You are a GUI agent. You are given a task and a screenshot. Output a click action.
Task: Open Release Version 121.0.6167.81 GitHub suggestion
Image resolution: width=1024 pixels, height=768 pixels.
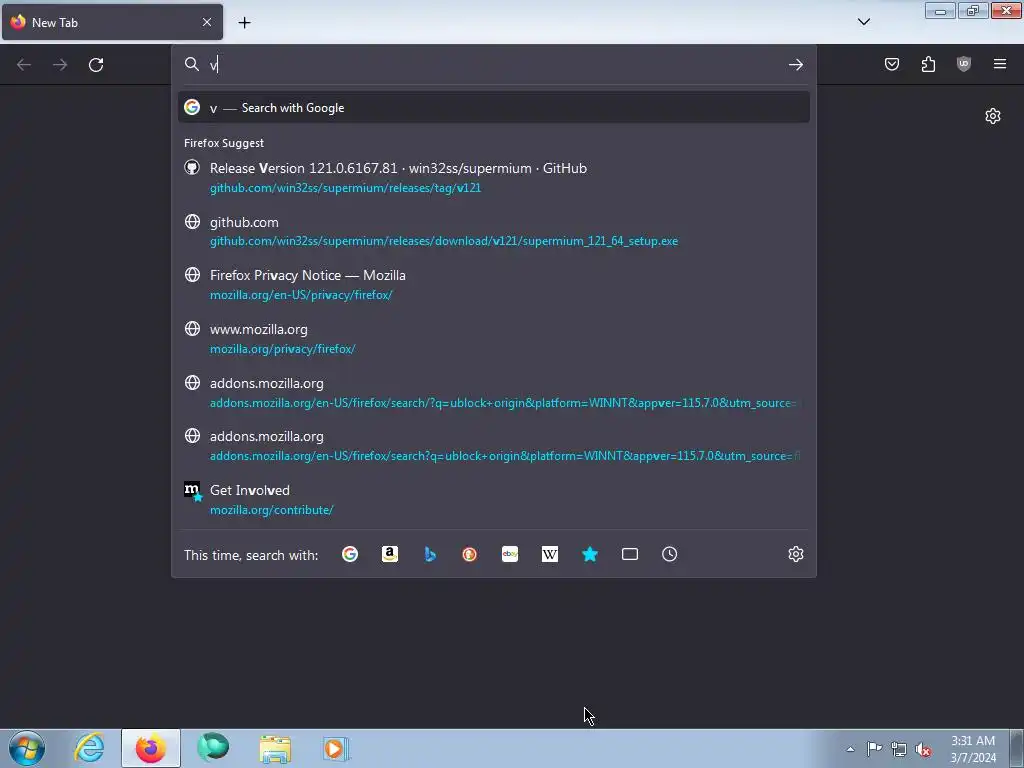pos(494,178)
